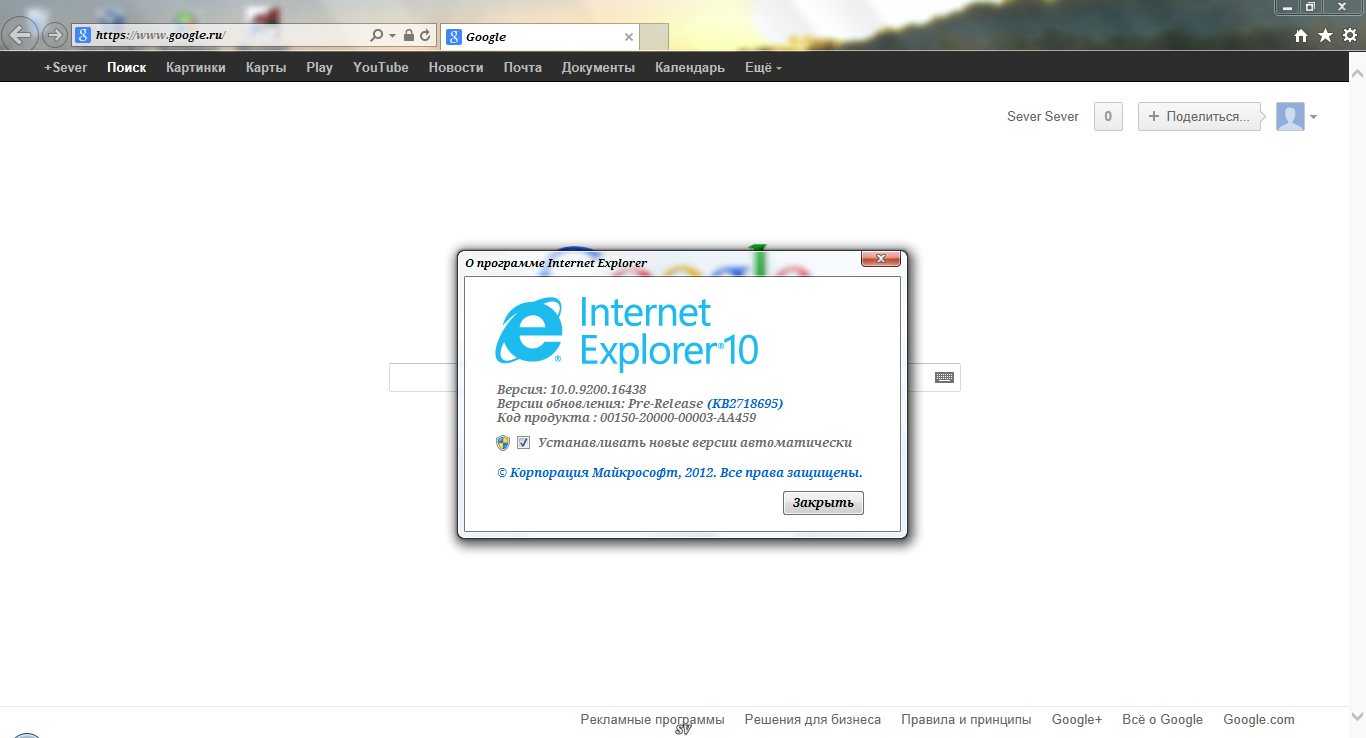Open Почта in Google bar

[523, 67]
